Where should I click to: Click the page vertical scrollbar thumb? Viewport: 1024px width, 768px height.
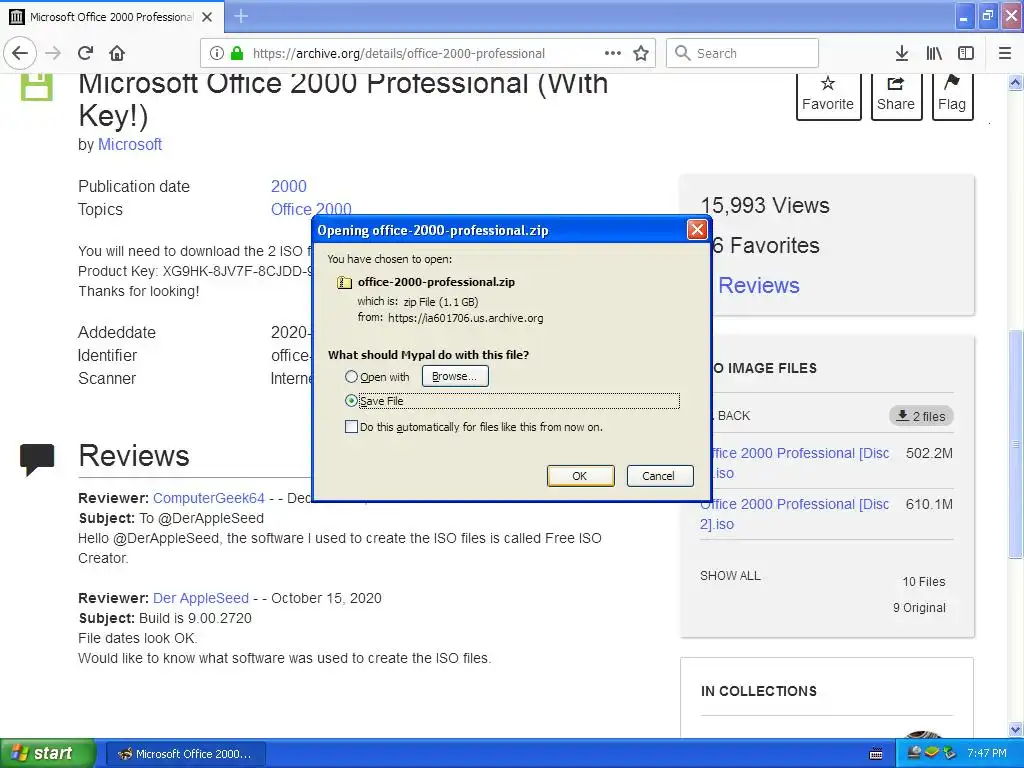[x=1016, y=444]
